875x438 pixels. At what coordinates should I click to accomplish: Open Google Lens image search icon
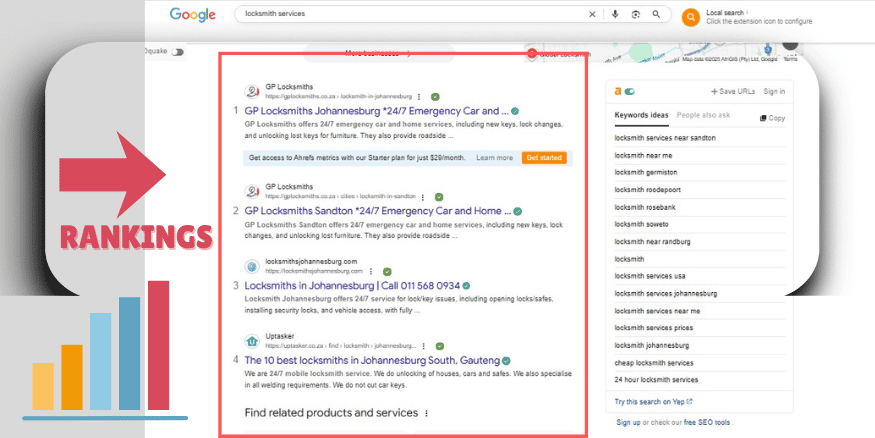click(x=634, y=15)
